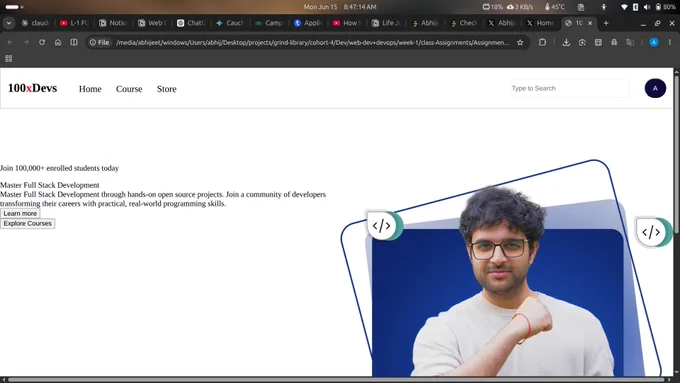Click the Course navigation link

click(x=129, y=89)
